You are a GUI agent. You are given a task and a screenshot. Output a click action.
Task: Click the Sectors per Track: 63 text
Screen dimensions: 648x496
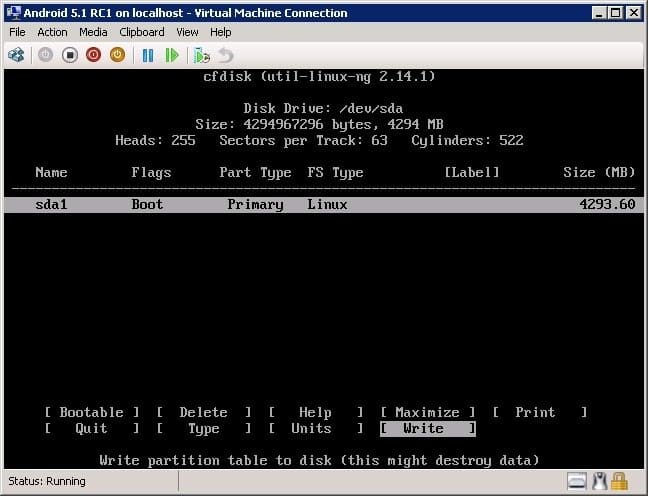303,141
